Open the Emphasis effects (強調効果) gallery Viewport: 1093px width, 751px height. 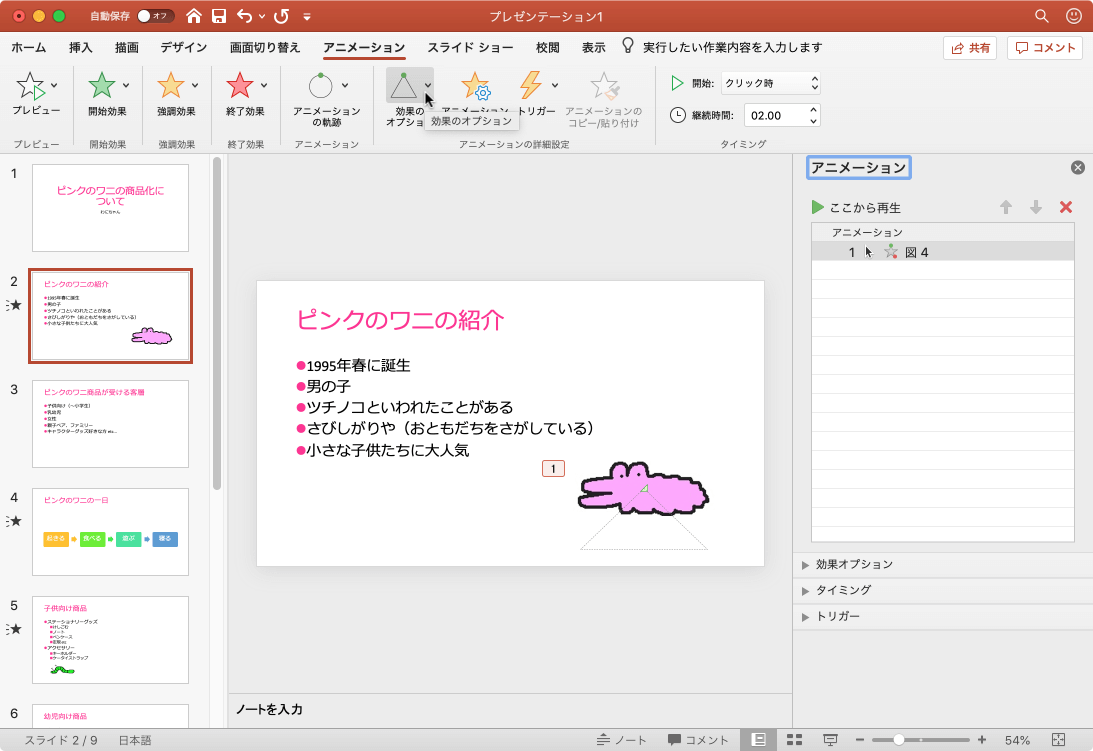[172, 87]
